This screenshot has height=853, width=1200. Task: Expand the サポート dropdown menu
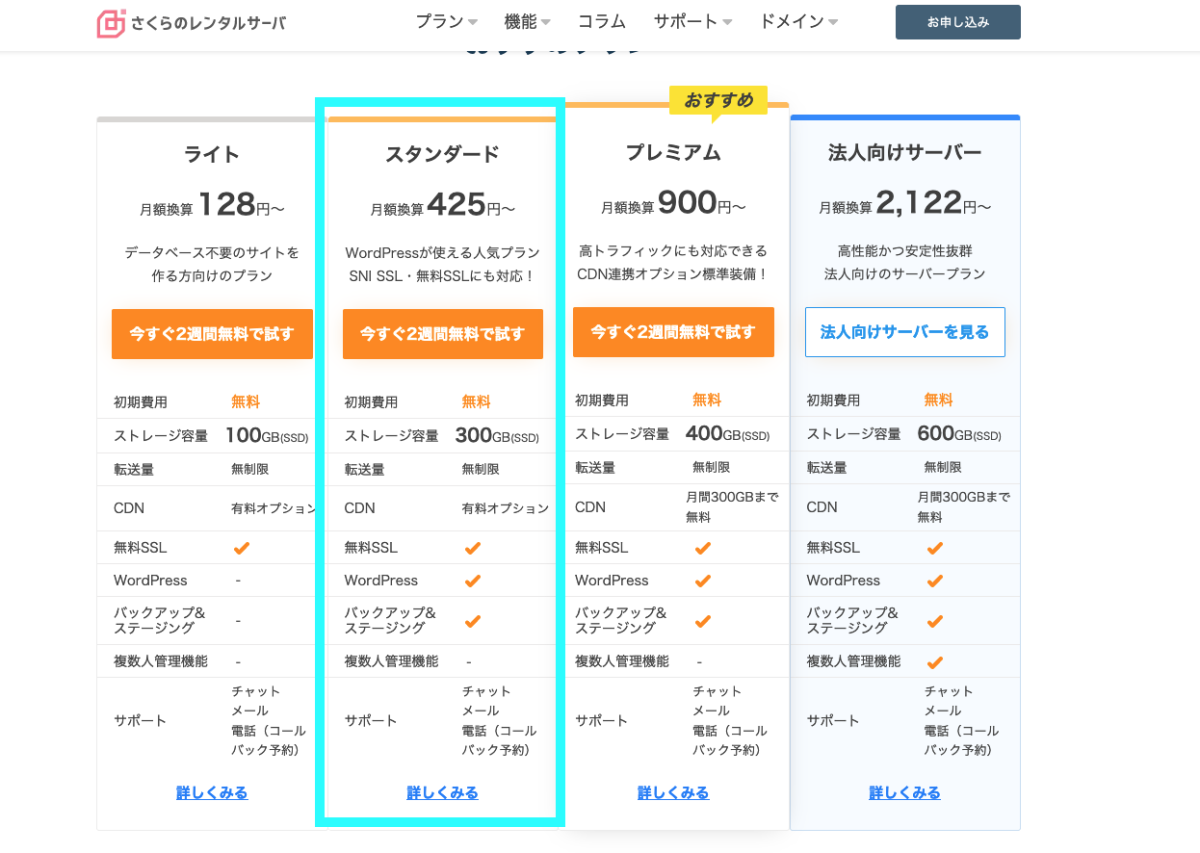[692, 22]
